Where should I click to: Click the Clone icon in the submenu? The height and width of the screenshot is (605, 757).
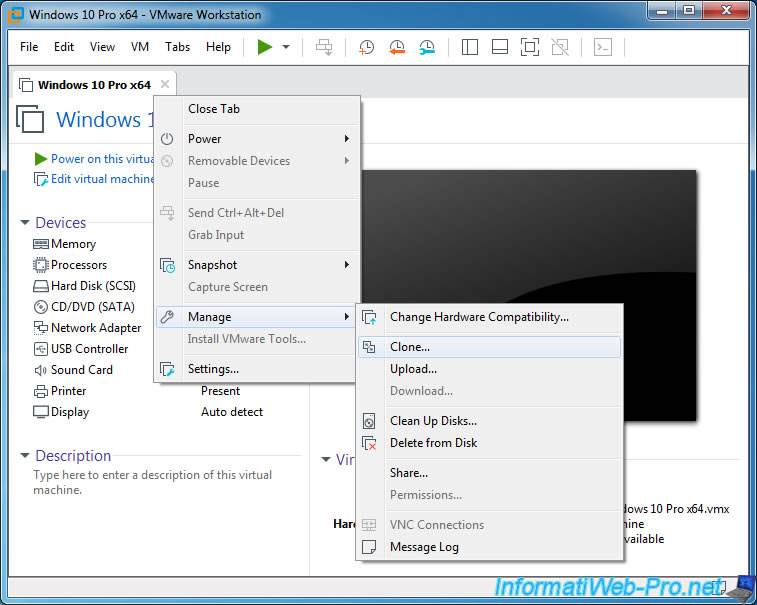click(369, 347)
